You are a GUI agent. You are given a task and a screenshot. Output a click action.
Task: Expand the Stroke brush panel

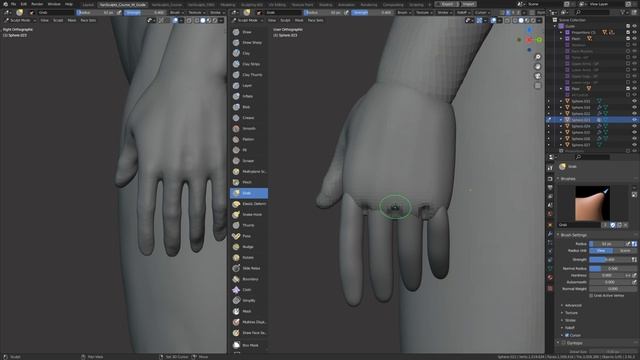click(569, 320)
